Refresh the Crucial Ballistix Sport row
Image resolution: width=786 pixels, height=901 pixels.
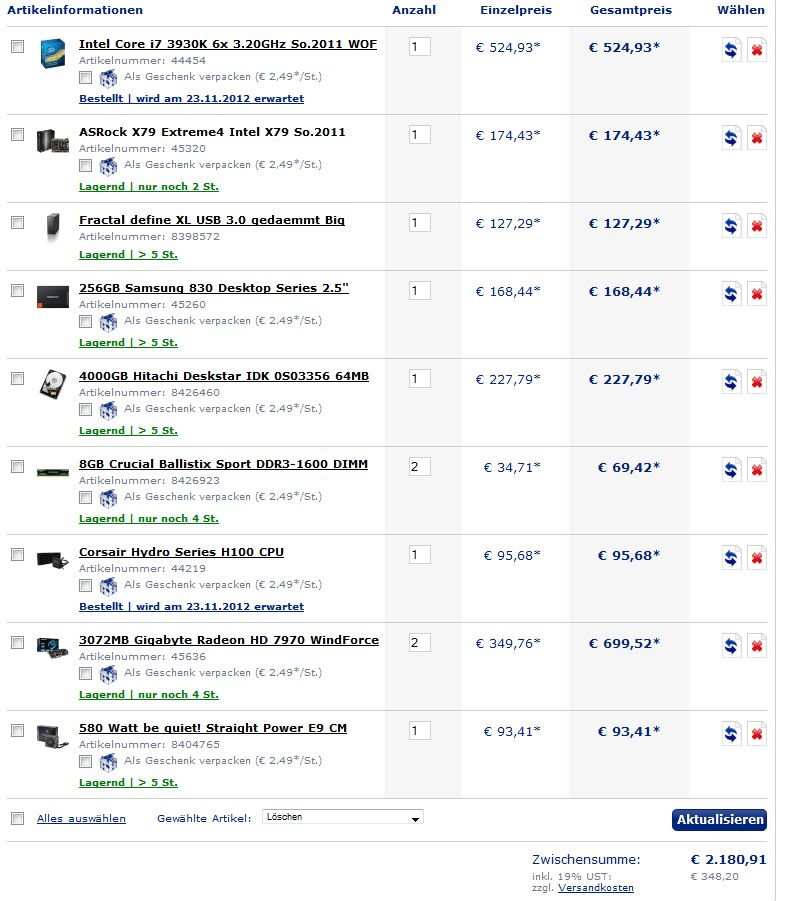pos(732,470)
